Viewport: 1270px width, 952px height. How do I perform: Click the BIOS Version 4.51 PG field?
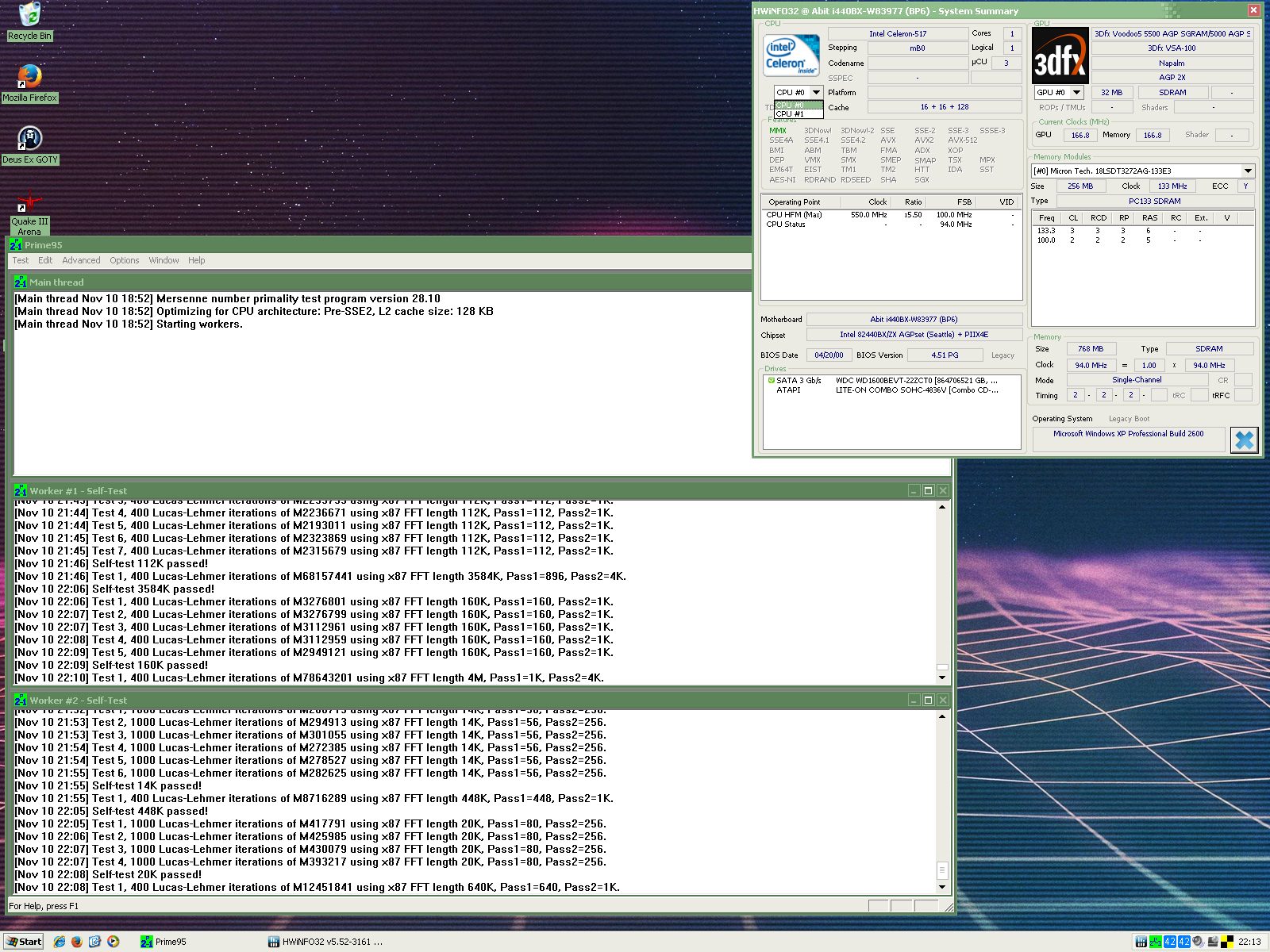click(x=945, y=355)
